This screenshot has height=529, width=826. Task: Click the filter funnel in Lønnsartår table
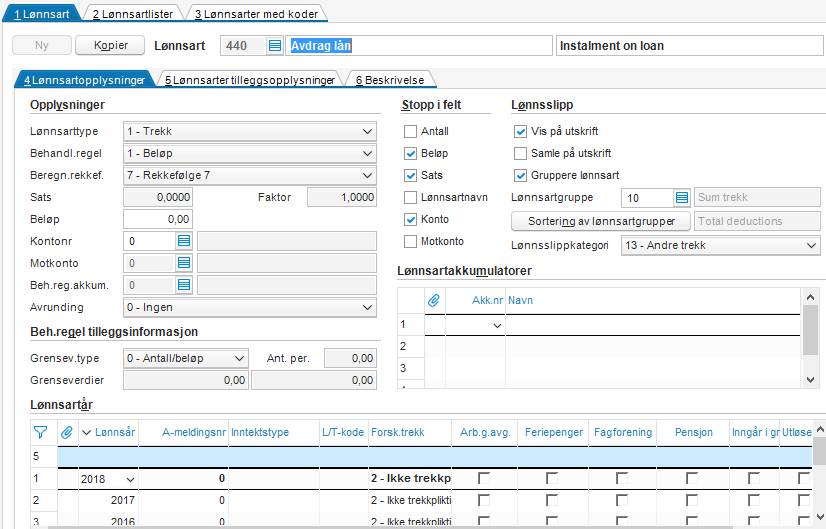(41, 433)
